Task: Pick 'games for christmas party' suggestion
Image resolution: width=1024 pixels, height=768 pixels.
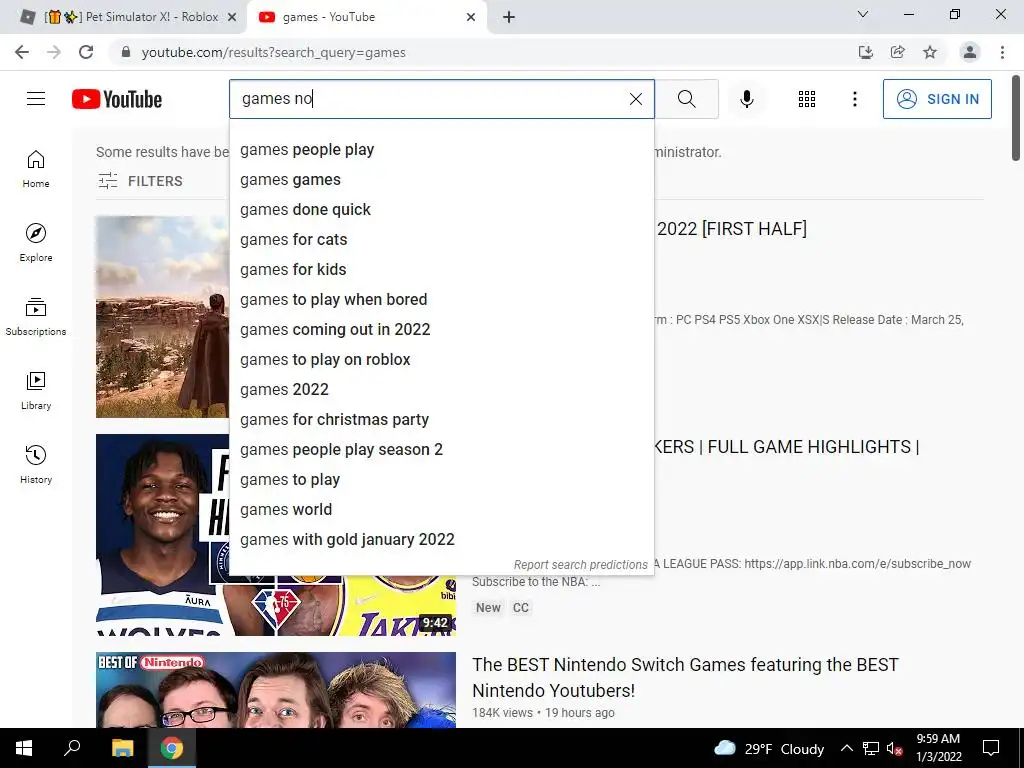Action: 441,420
